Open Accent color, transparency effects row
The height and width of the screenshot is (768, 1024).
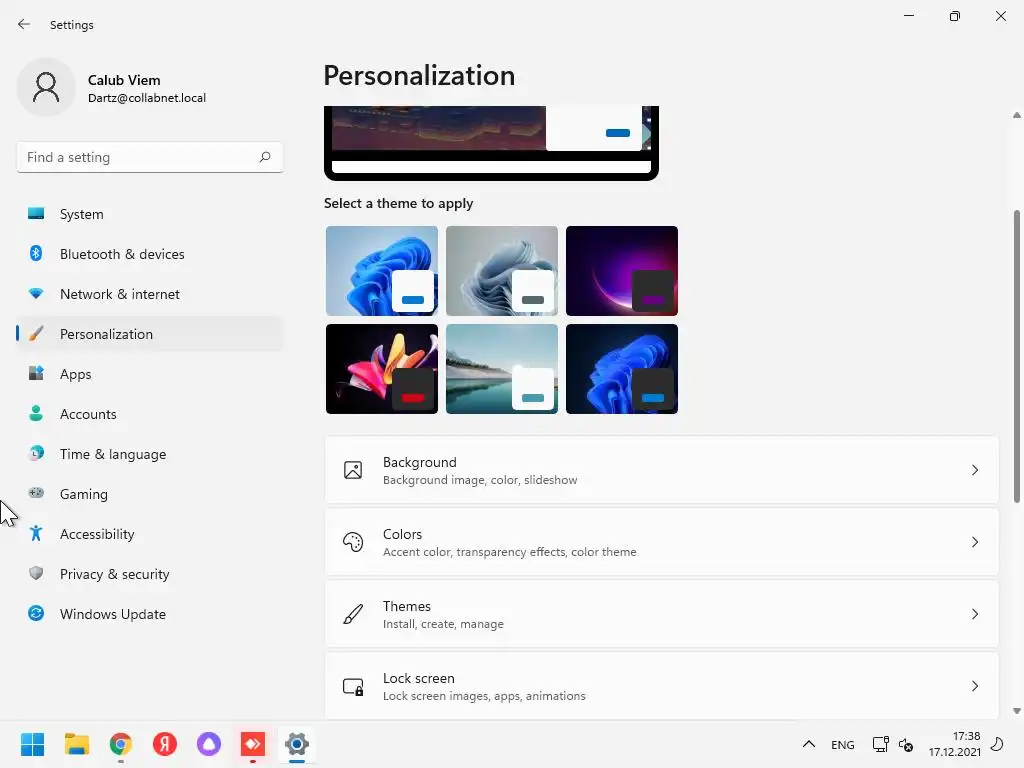[x=662, y=542]
